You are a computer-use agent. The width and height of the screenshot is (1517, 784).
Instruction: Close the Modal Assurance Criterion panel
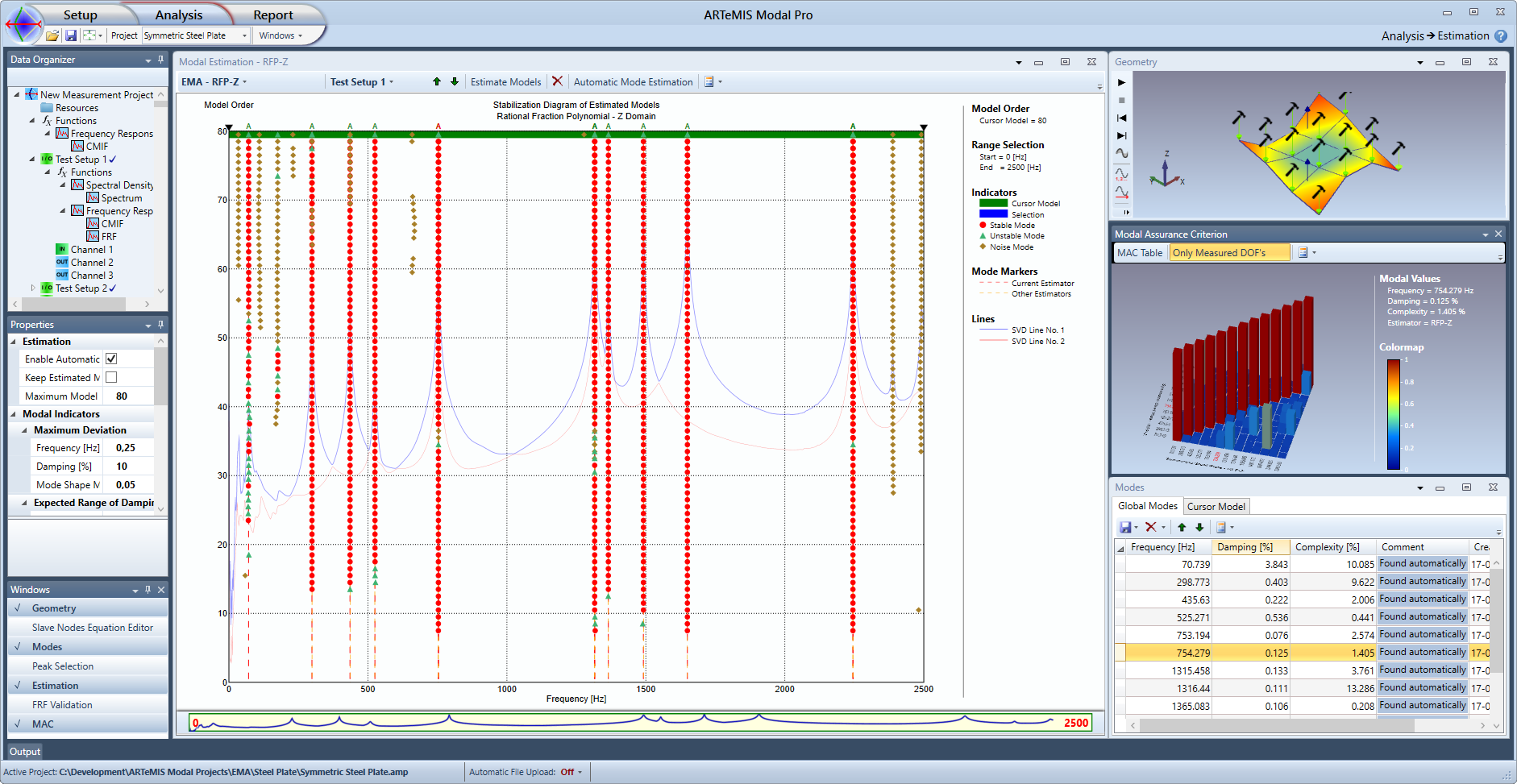point(1498,234)
